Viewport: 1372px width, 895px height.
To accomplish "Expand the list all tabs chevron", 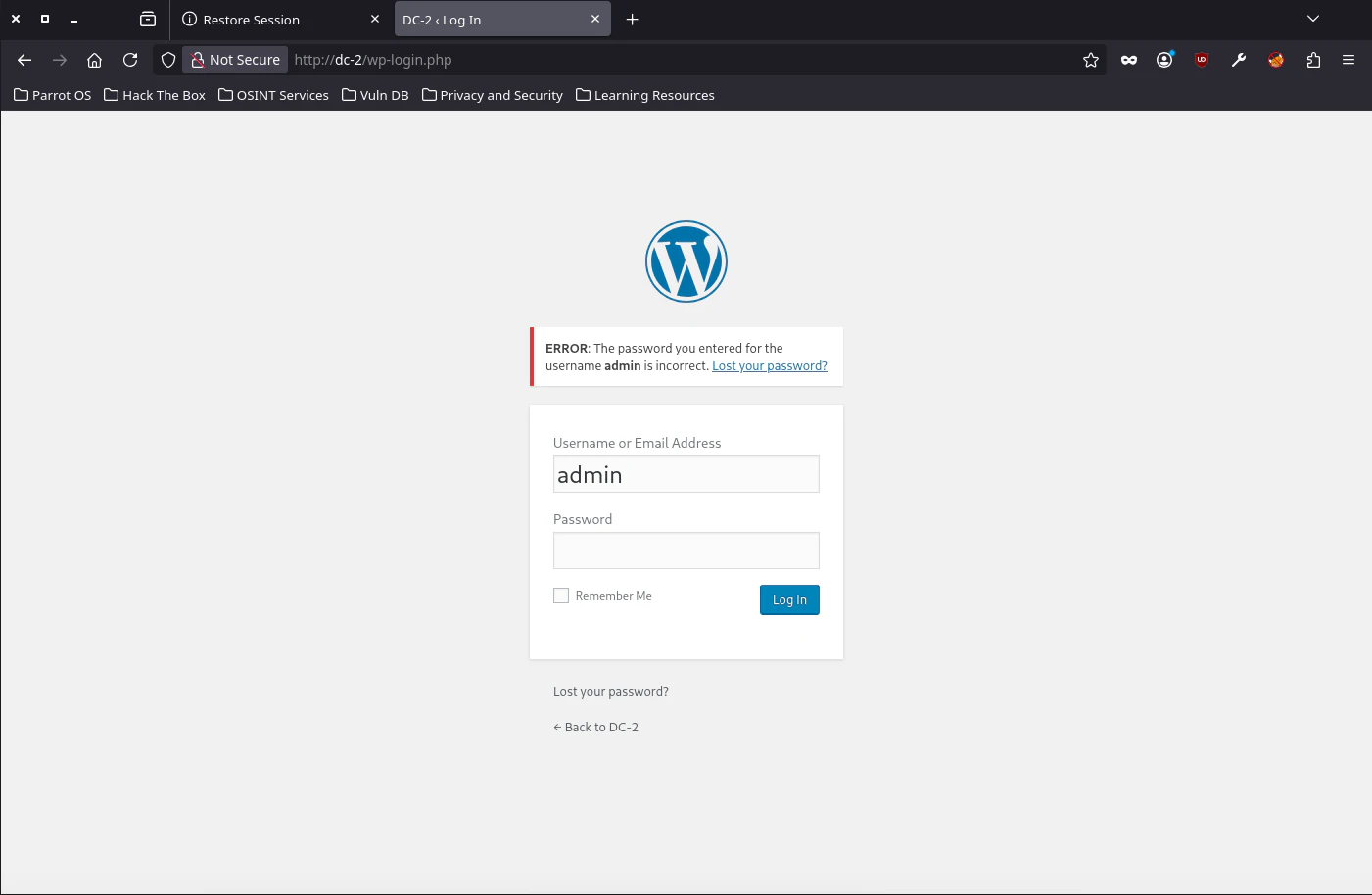I will pyautogui.click(x=1313, y=19).
